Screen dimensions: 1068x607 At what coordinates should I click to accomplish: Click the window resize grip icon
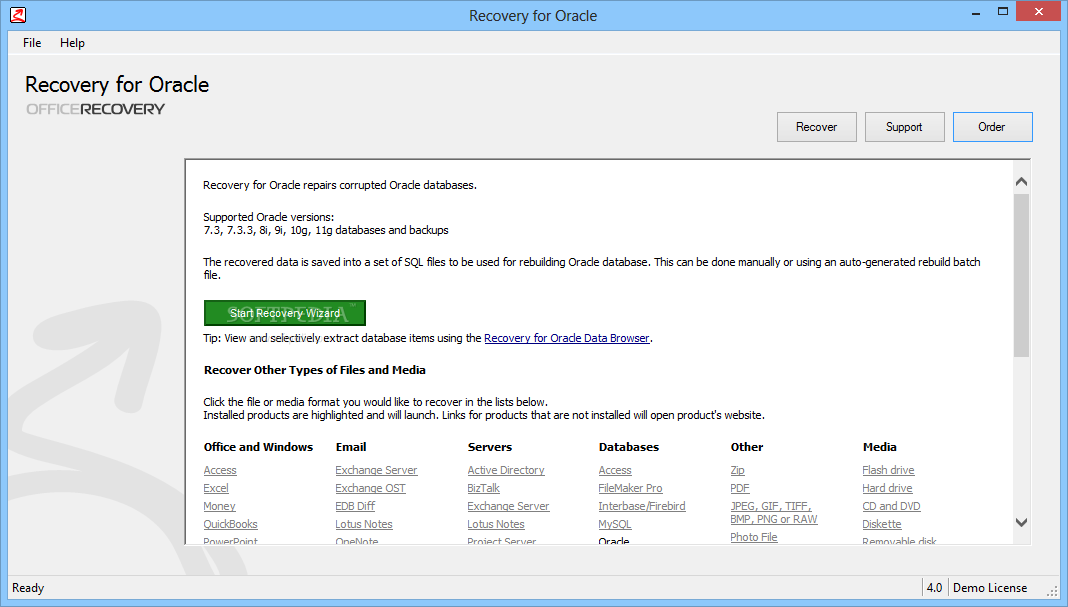point(1052,591)
